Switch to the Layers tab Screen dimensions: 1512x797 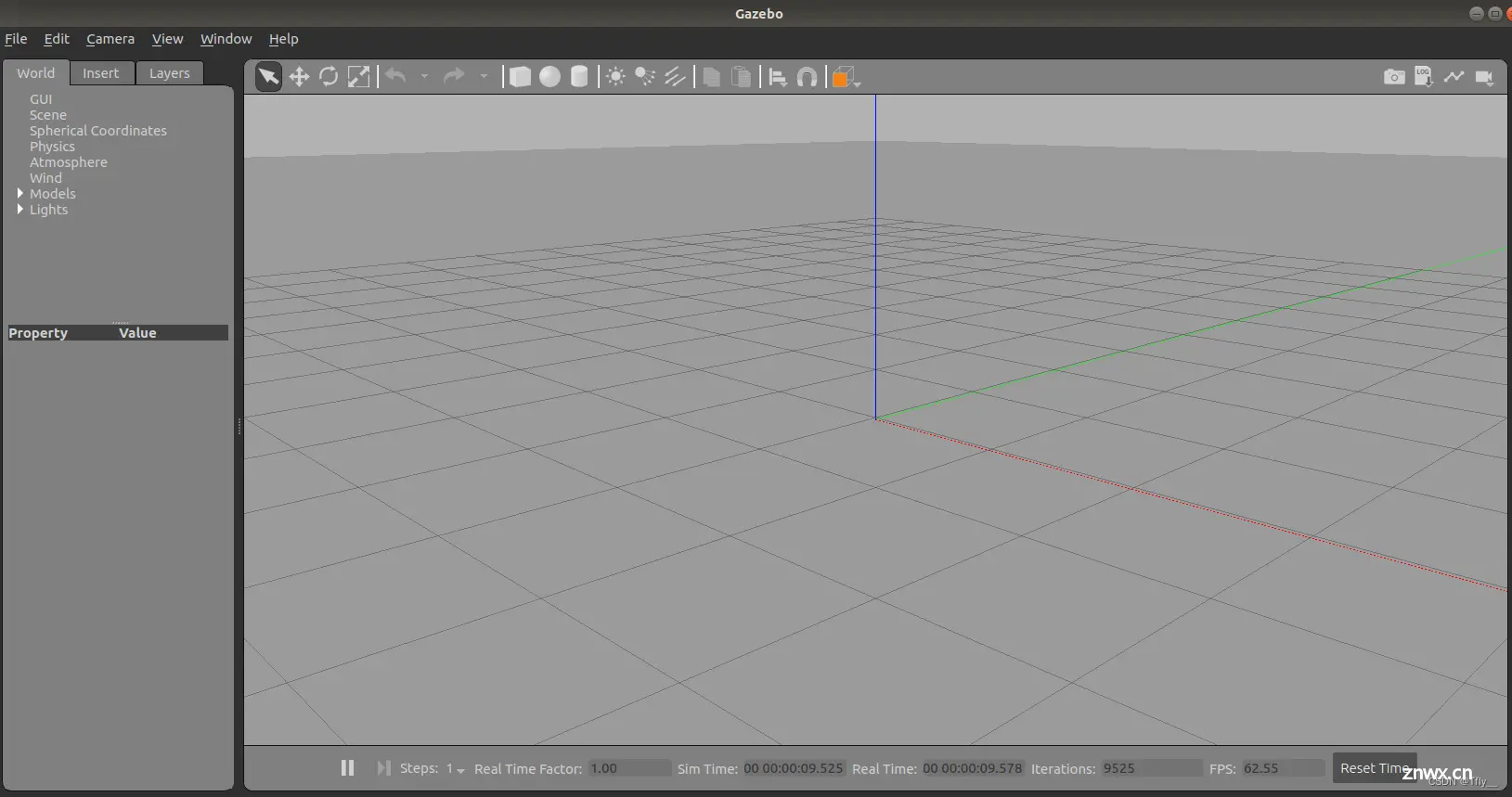click(x=169, y=73)
